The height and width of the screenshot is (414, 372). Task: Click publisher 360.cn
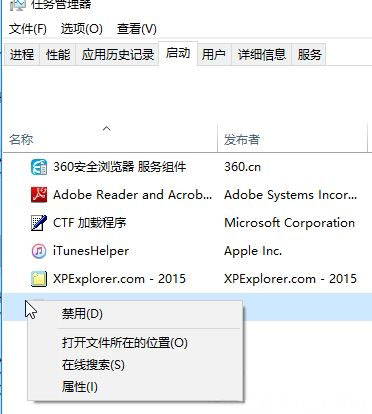pyautogui.click(x=243, y=167)
